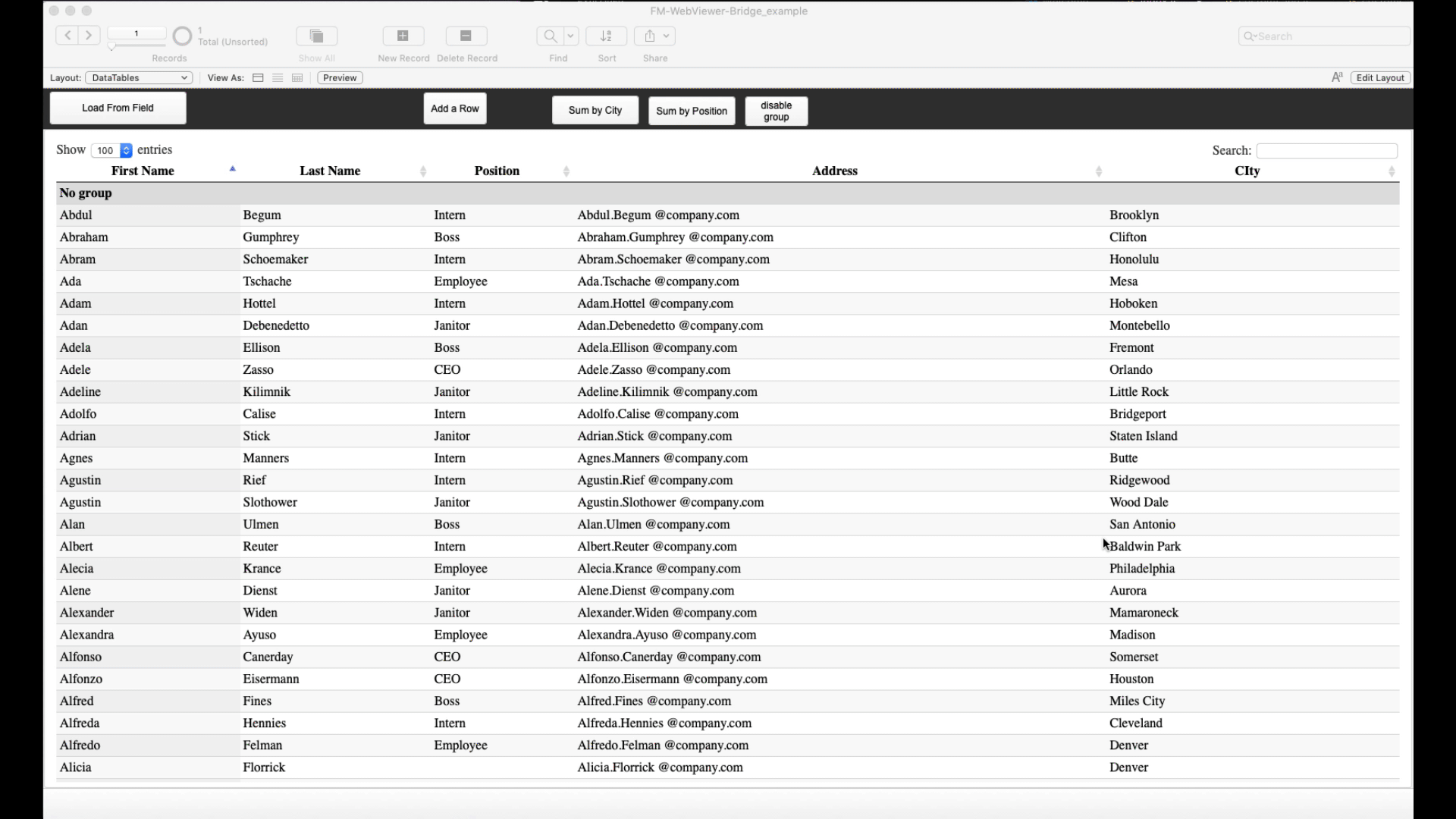The height and width of the screenshot is (819, 1456).
Task: Click the Philadelphia city cell
Action: [x=1253, y=569]
